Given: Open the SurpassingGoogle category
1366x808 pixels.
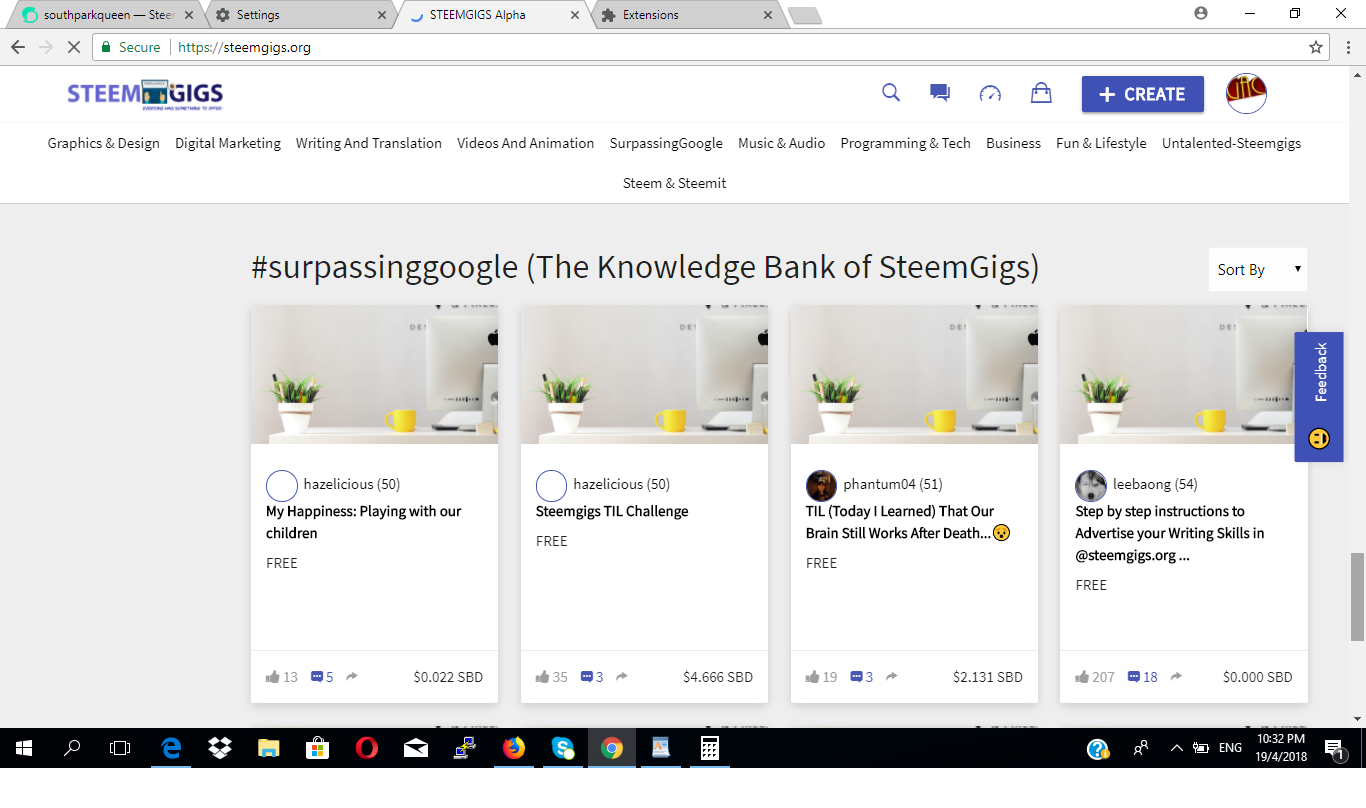Looking at the screenshot, I should 666,143.
